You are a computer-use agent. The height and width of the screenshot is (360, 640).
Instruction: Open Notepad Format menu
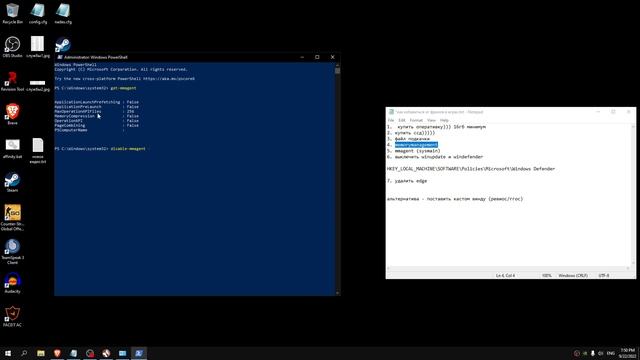[416, 120]
